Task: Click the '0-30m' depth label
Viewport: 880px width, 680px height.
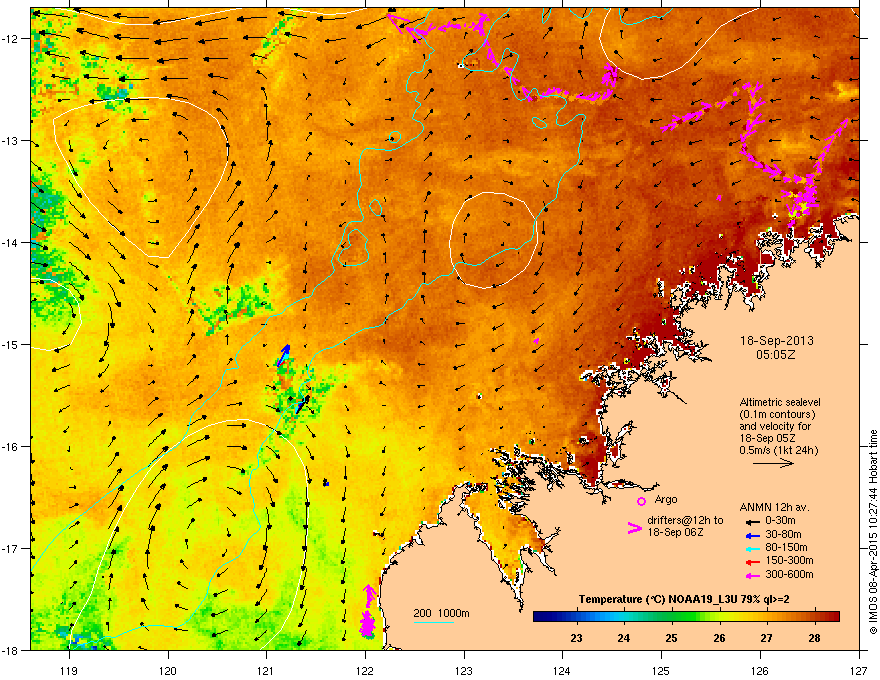Action: point(780,521)
